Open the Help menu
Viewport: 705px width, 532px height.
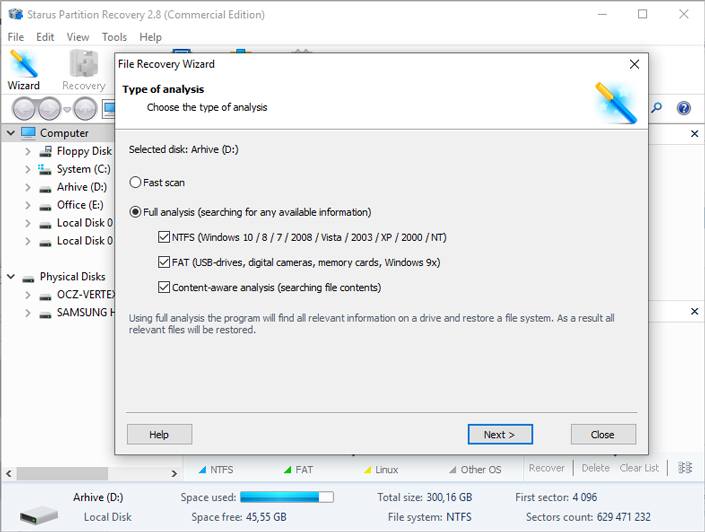[150, 37]
